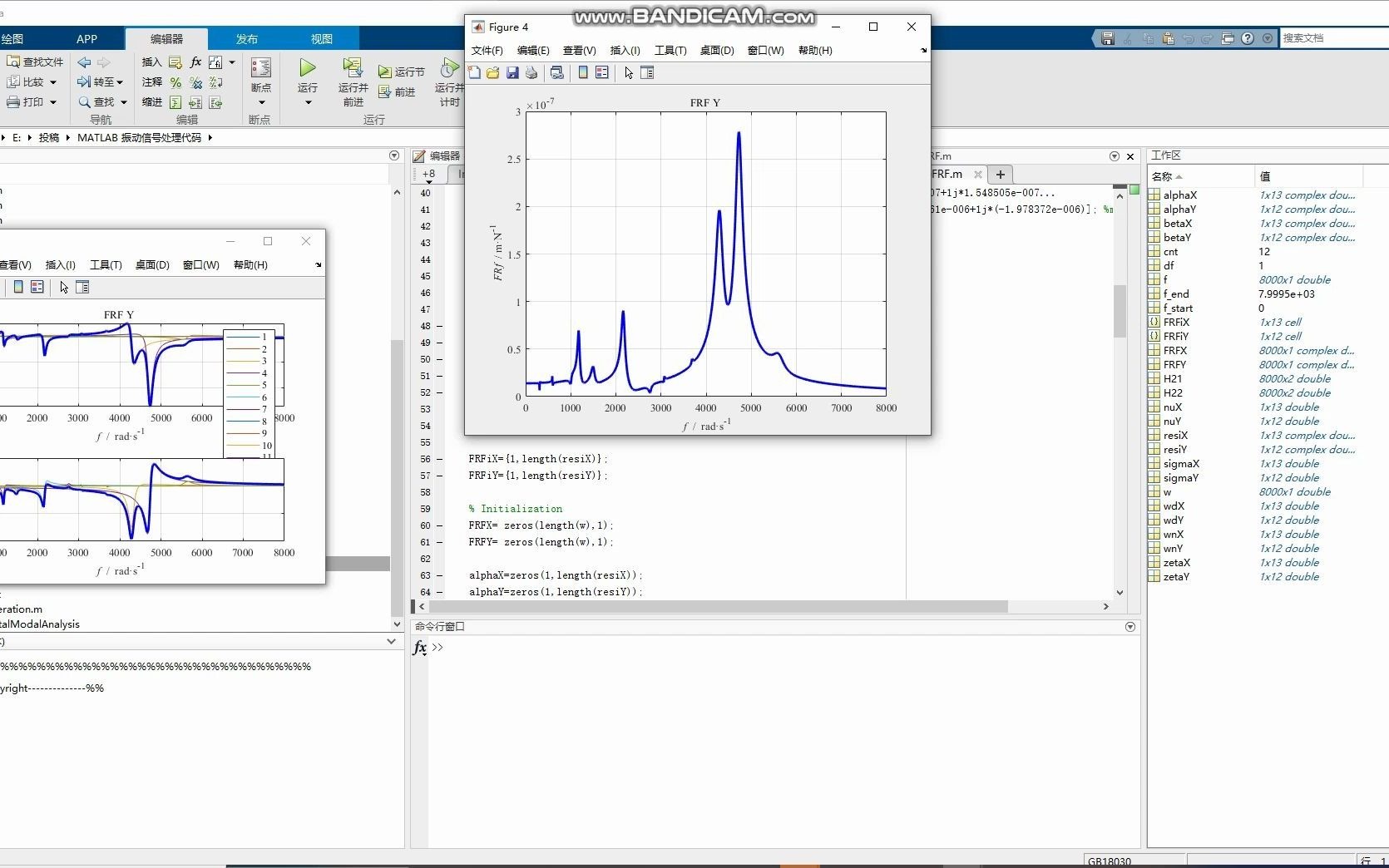Activate the Data Cursor arrow icon in Figure 4
This screenshot has width=1389, height=868.
(x=628, y=72)
